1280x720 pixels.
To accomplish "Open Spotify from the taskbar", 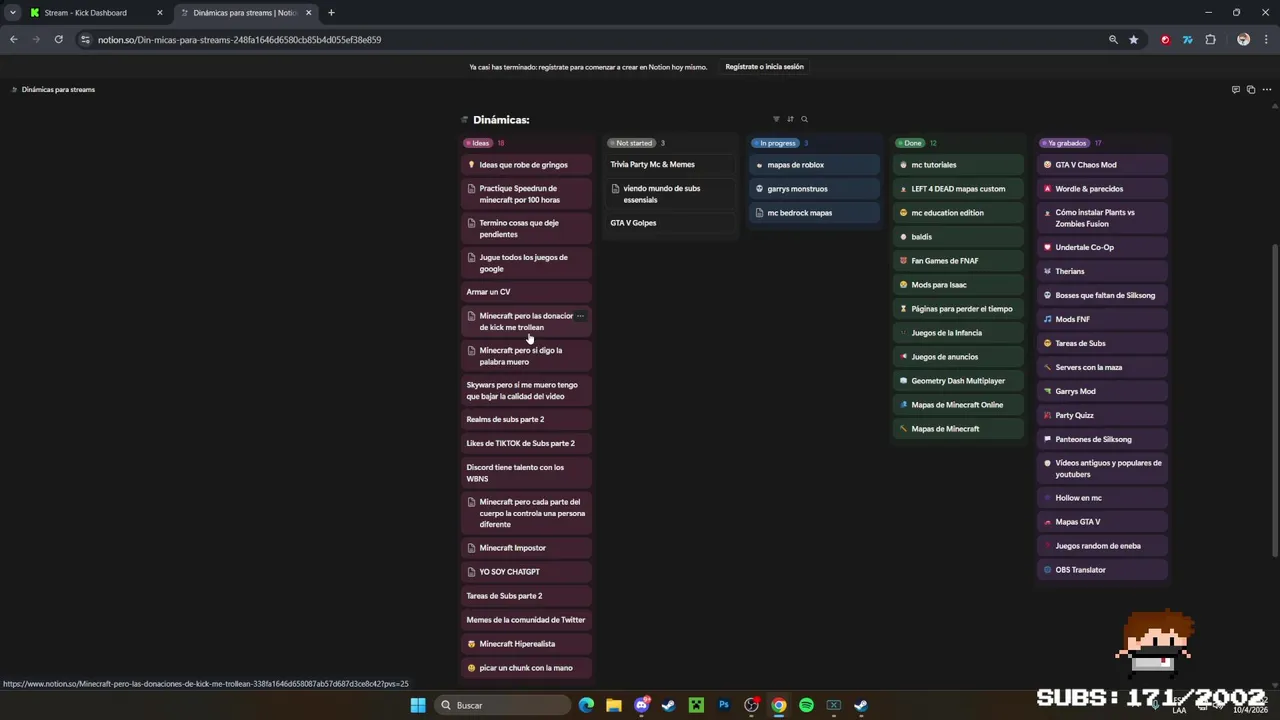I will tap(806, 705).
